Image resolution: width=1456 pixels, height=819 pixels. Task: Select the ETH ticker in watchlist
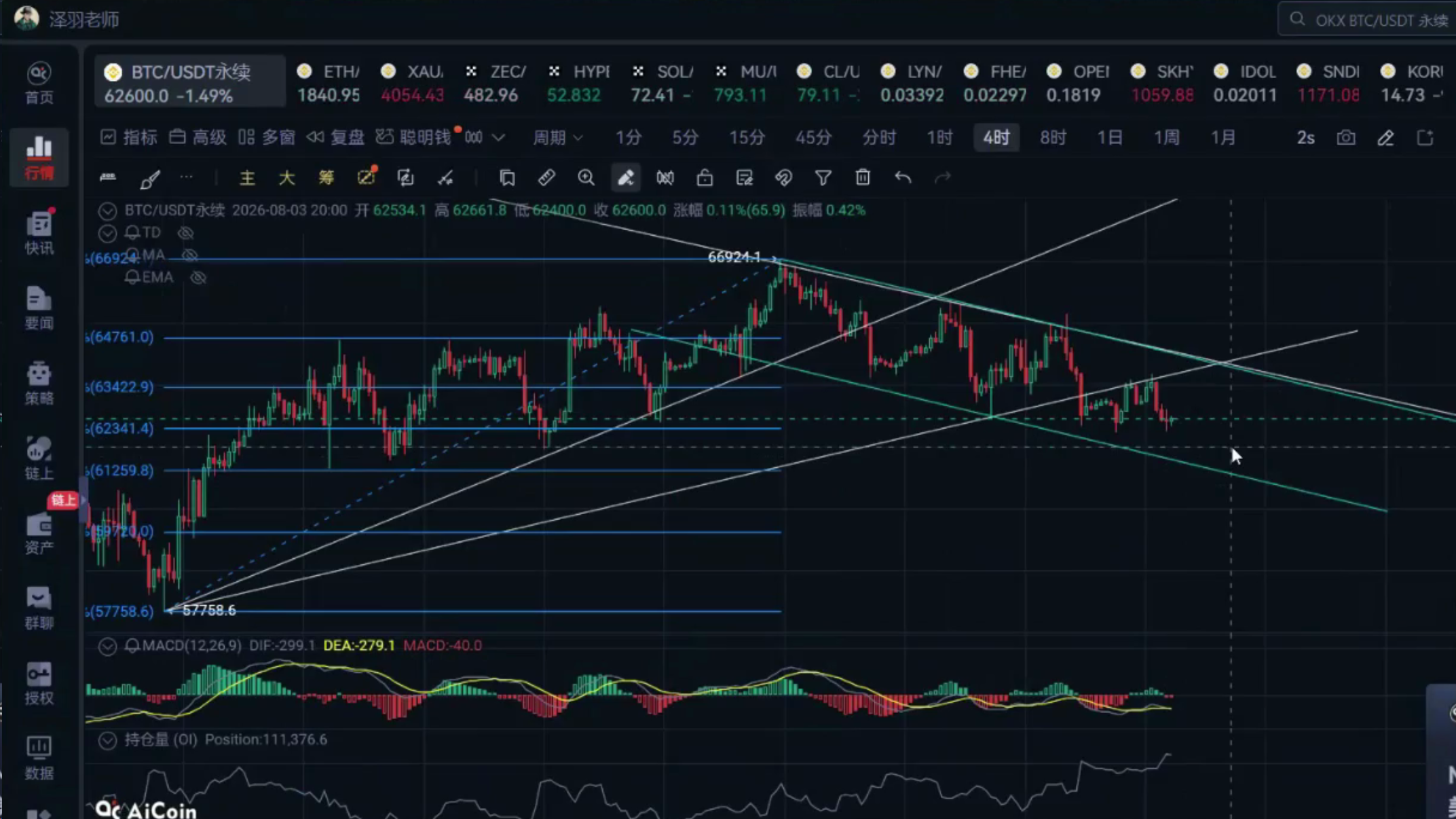click(329, 83)
